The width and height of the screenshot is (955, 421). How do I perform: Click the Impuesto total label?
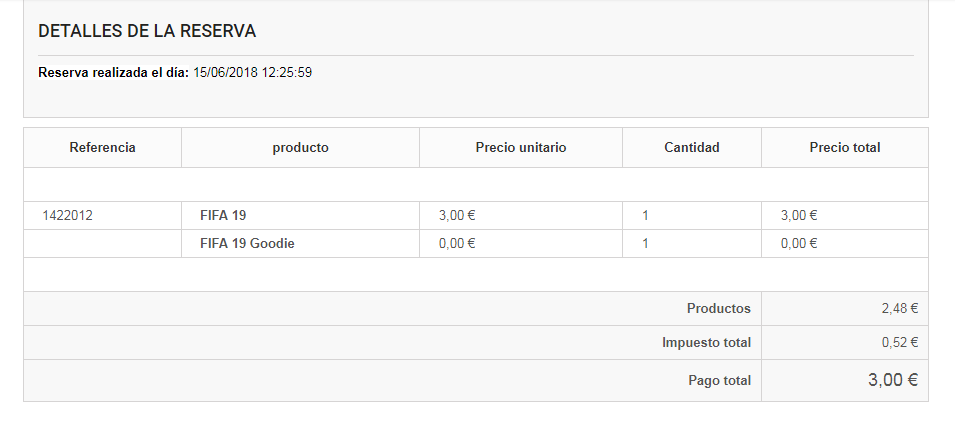706,343
